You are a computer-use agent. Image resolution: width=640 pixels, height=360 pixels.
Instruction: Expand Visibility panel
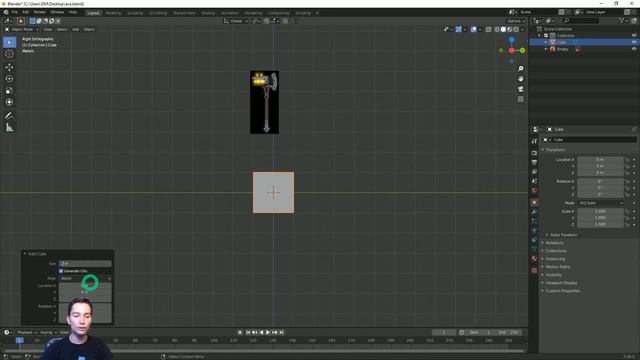(553, 275)
